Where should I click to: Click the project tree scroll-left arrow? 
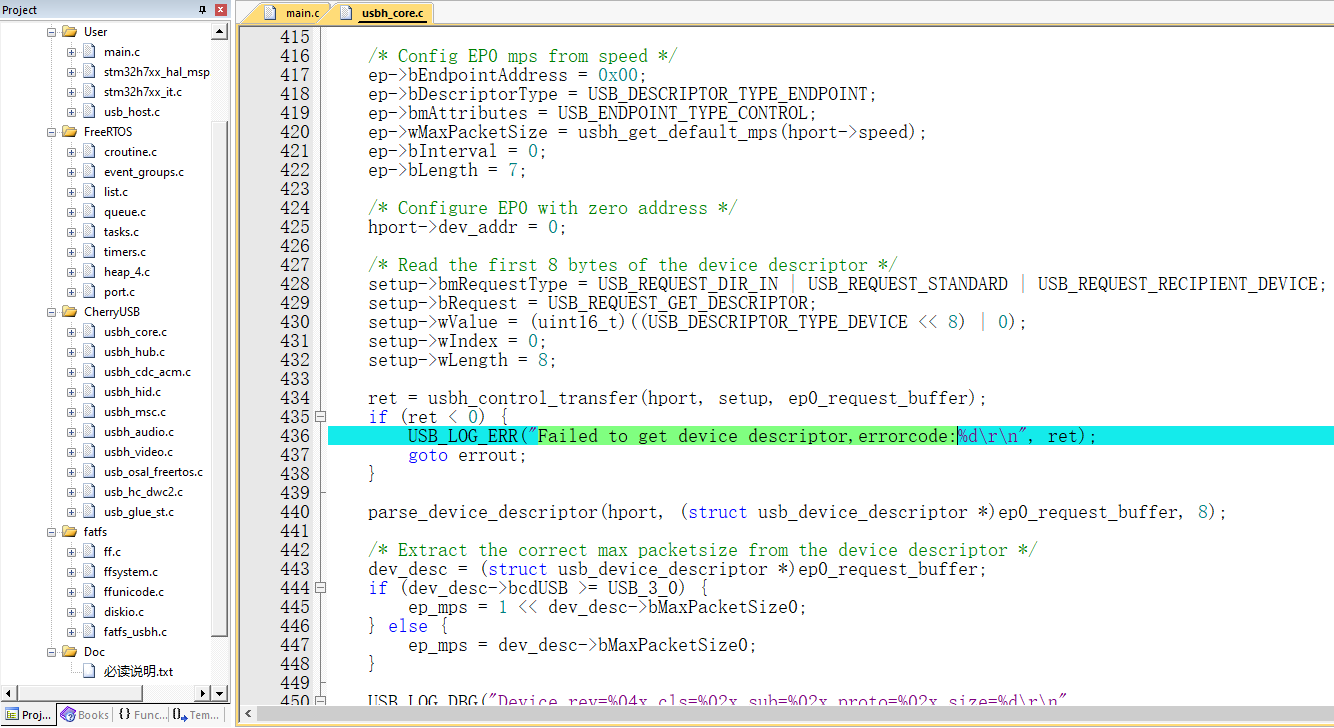(x=8, y=693)
